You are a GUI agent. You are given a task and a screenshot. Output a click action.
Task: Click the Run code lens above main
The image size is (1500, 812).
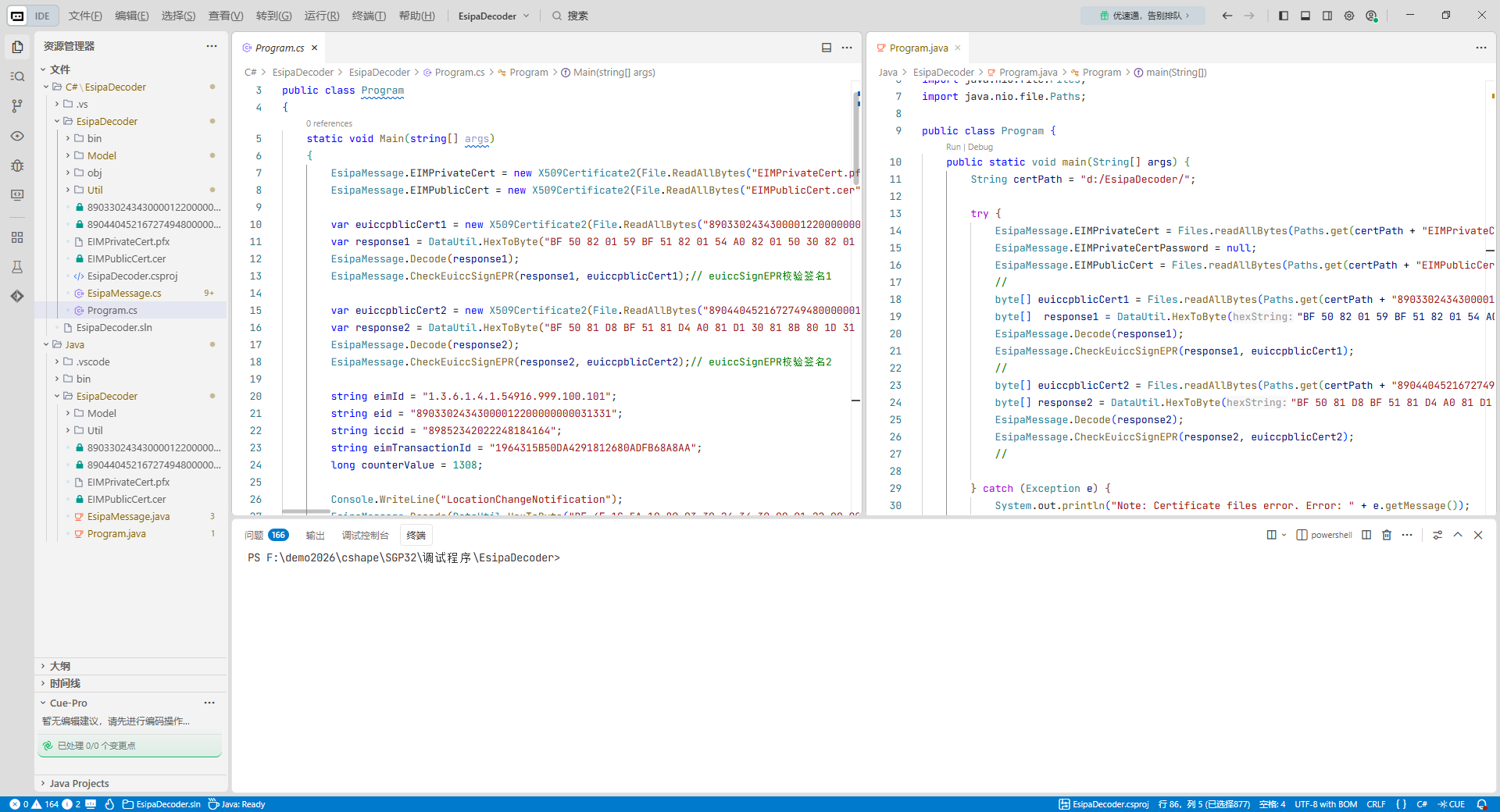[x=953, y=147]
